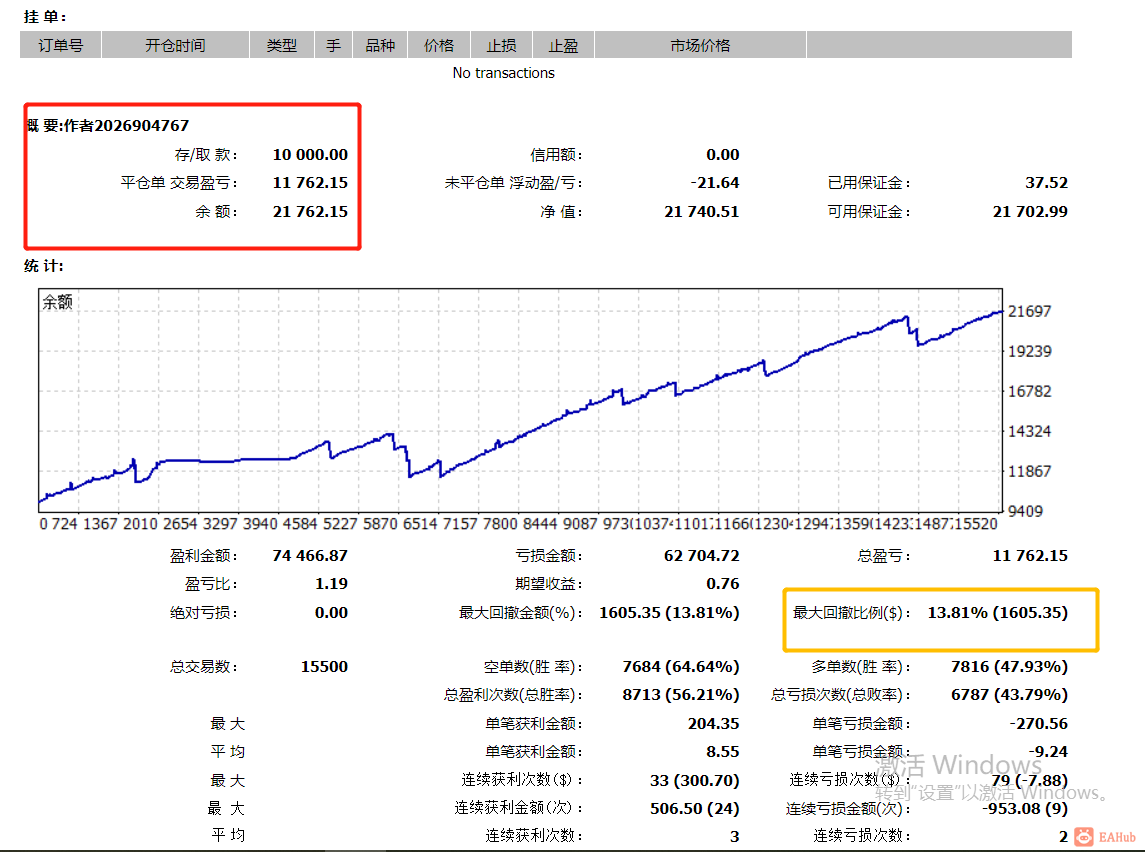Select max drawdown 1605.35 (13.81%)
Viewport: 1145px width, 852px height.
pyautogui.click(x=670, y=613)
